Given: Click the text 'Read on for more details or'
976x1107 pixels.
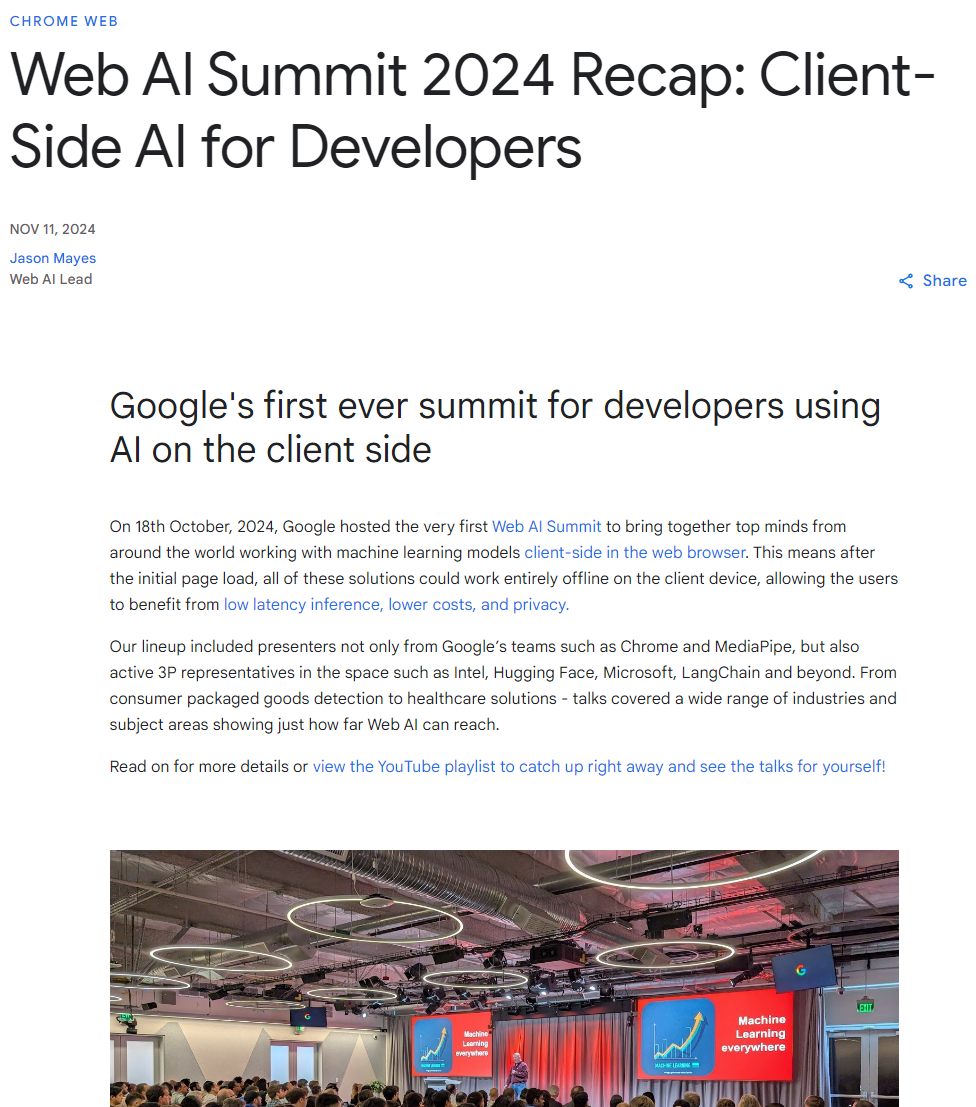Looking at the screenshot, I should (208, 767).
